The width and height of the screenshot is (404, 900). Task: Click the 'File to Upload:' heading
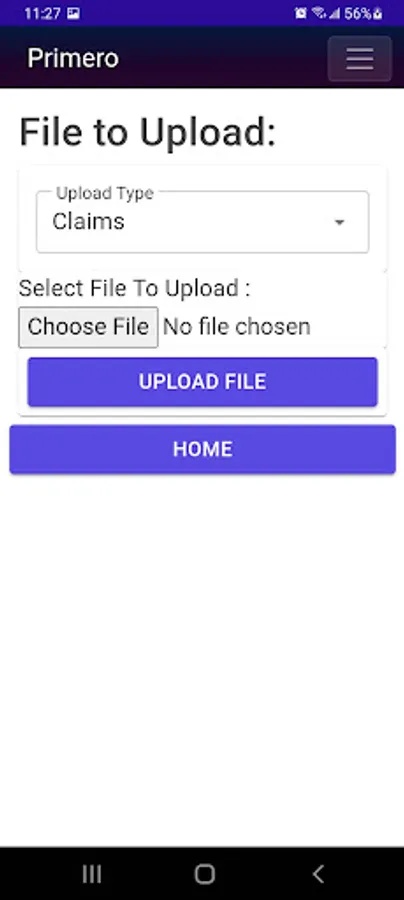(148, 133)
